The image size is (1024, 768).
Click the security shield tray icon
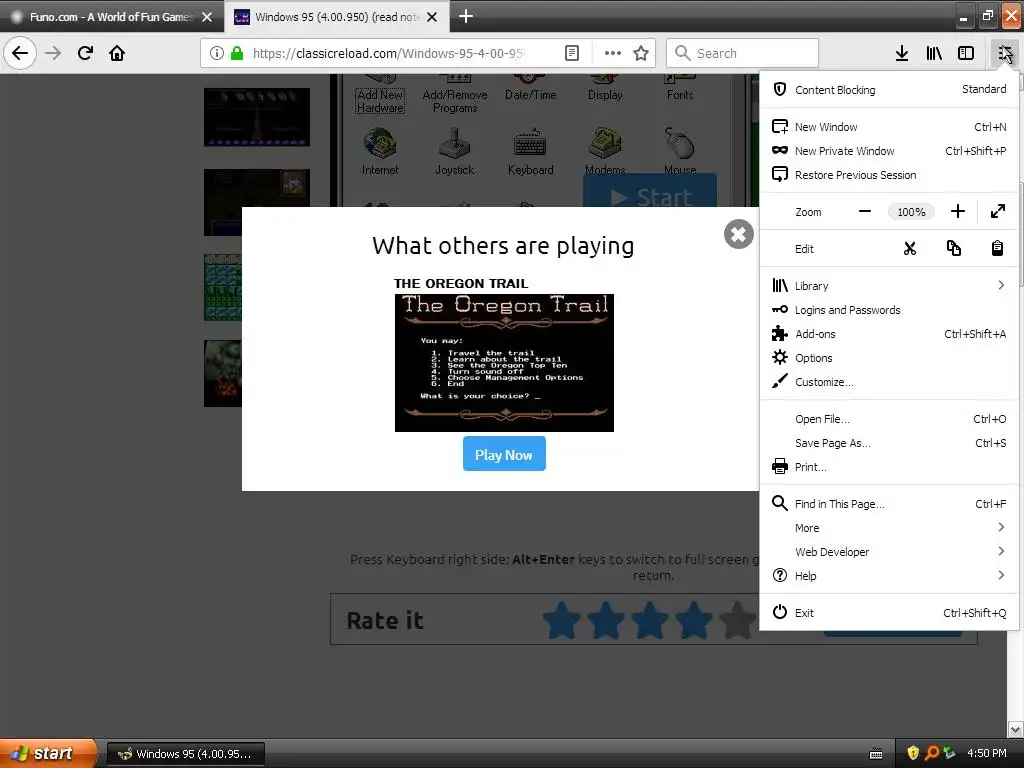click(x=913, y=753)
